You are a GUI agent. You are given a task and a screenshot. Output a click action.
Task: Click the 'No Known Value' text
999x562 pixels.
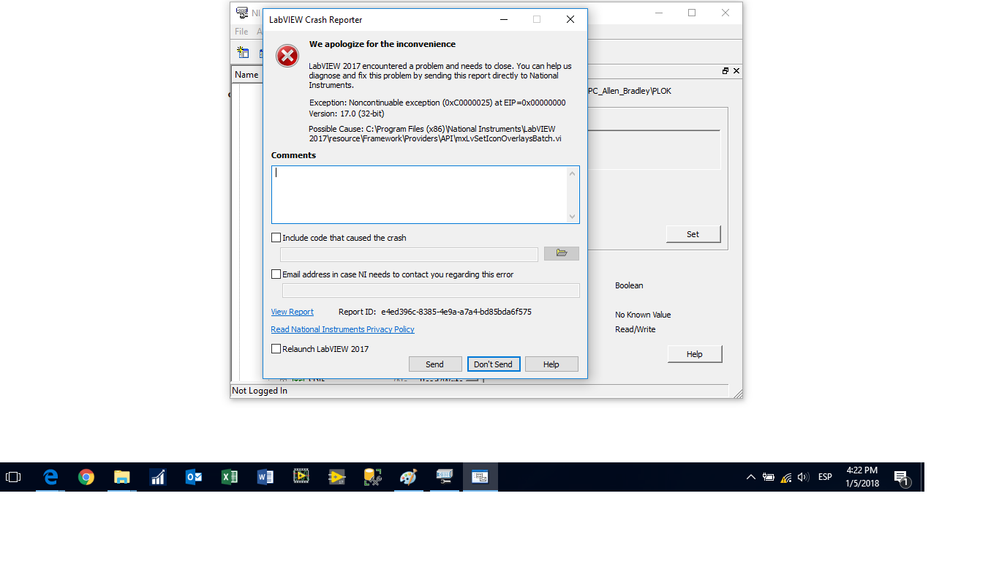[x=643, y=315]
